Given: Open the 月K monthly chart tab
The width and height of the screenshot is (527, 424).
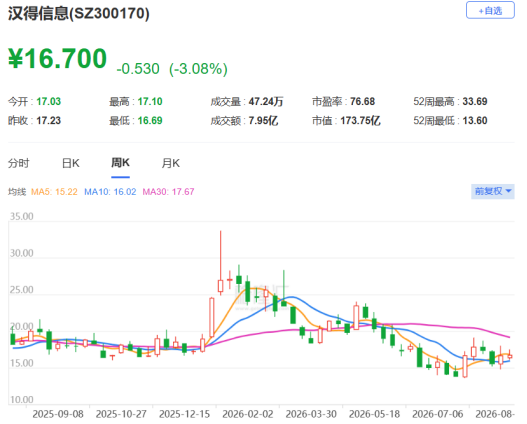Looking at the screenshot, I should [x=171, y=163].
